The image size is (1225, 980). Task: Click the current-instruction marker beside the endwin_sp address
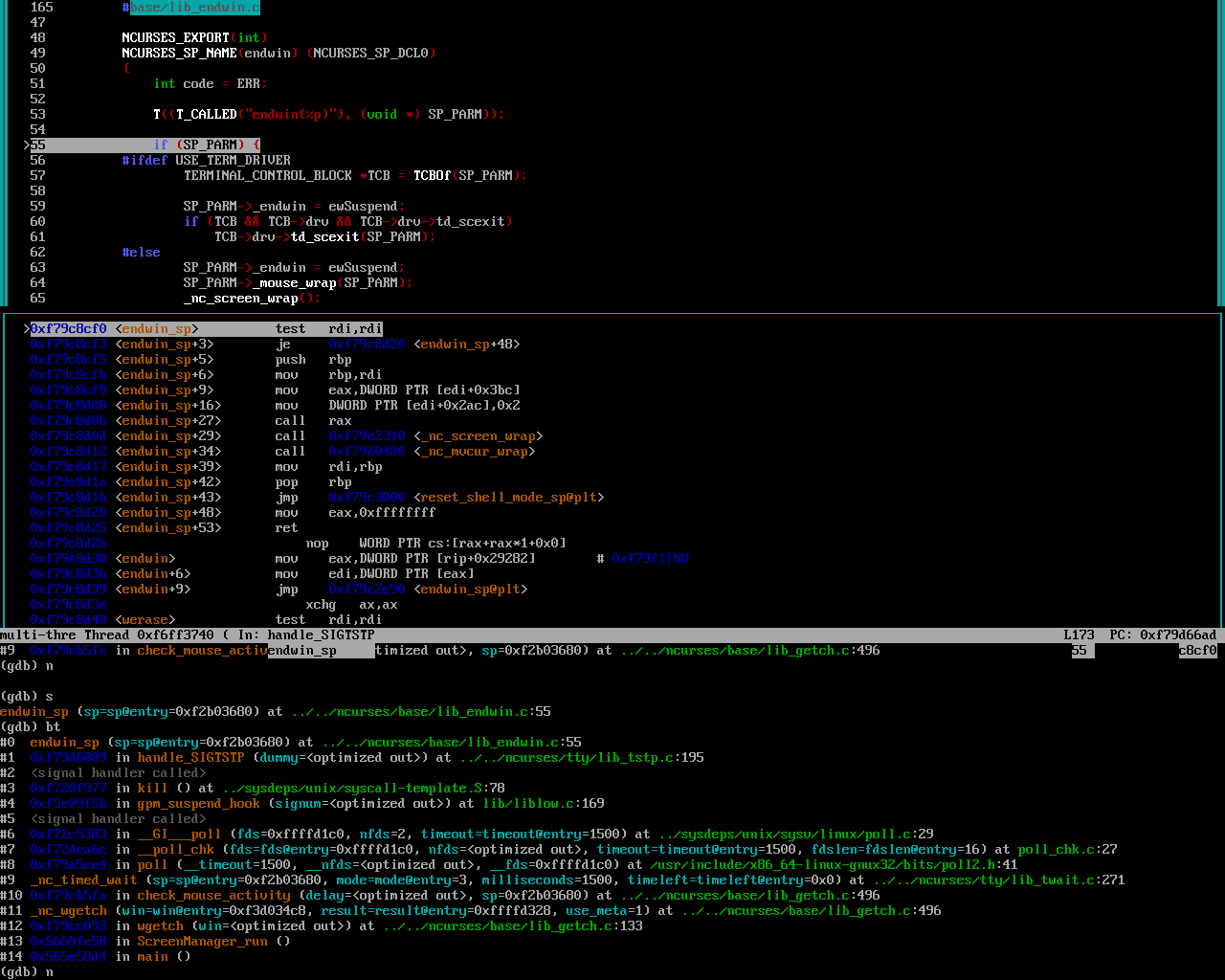pos(27,329)
